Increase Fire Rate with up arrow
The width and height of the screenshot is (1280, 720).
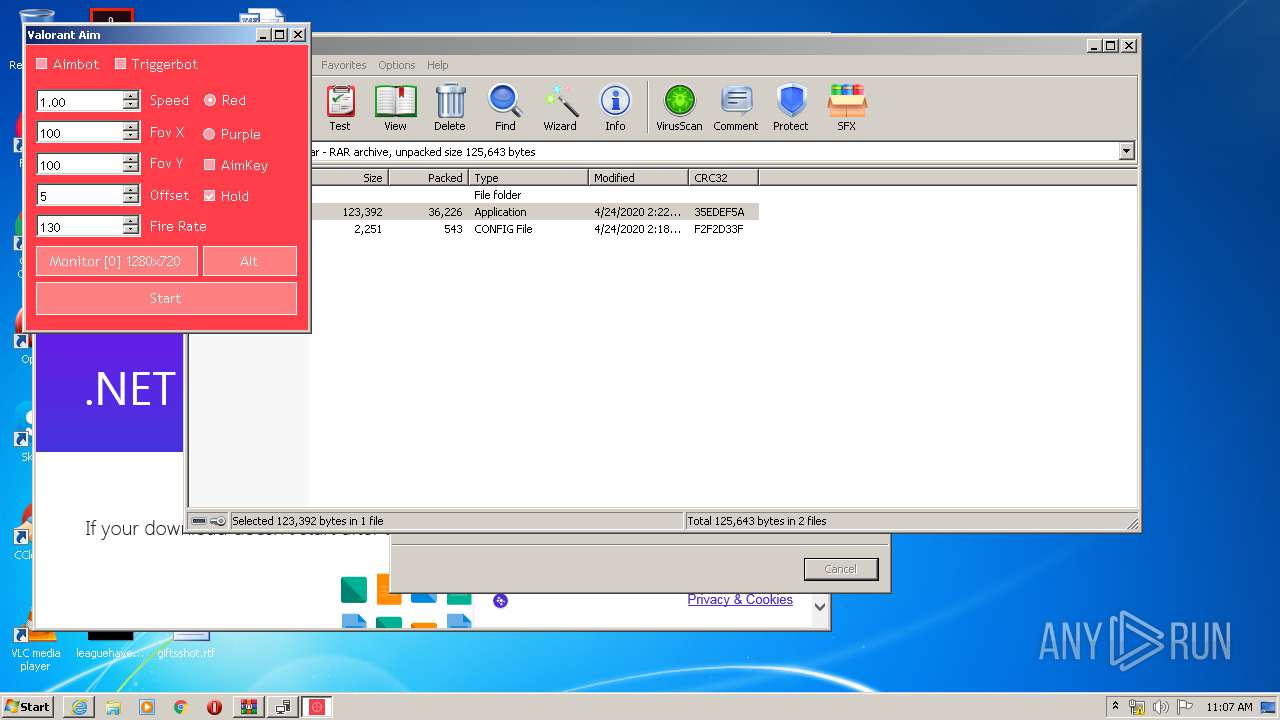pyautogui.click(x=131, y=222)
